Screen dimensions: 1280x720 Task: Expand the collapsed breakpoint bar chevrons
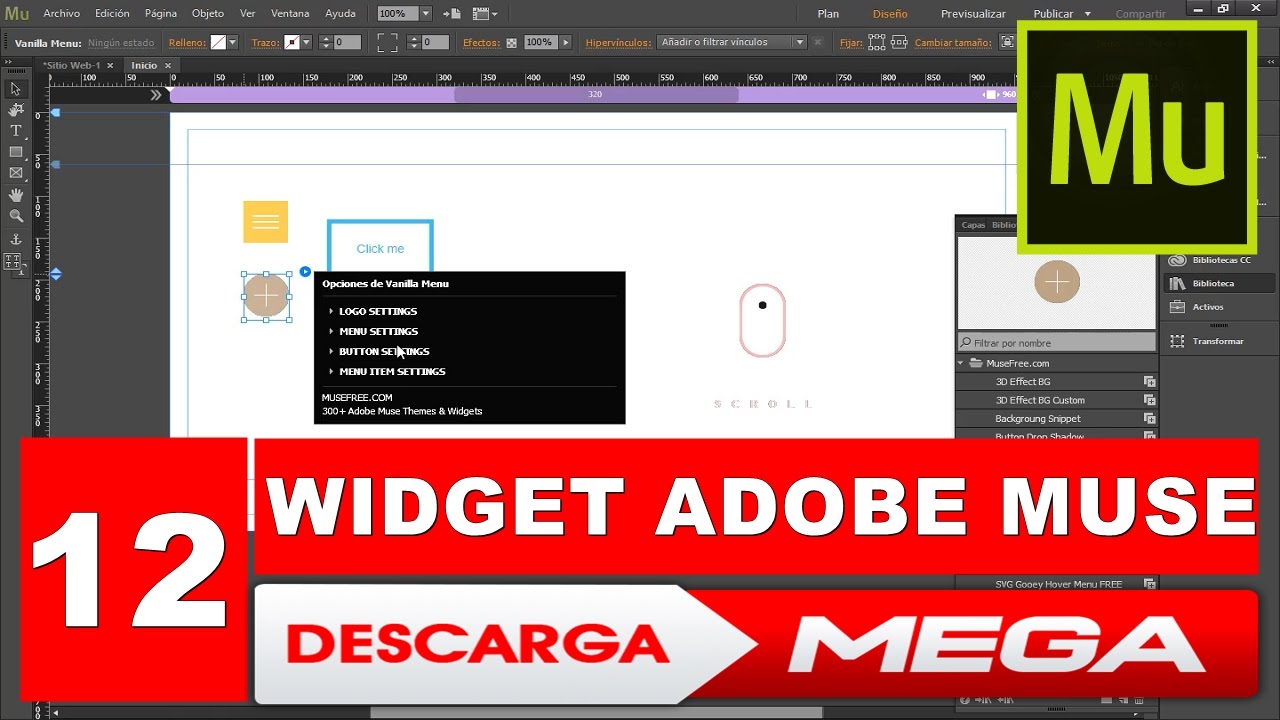click(x=156, y=95)
